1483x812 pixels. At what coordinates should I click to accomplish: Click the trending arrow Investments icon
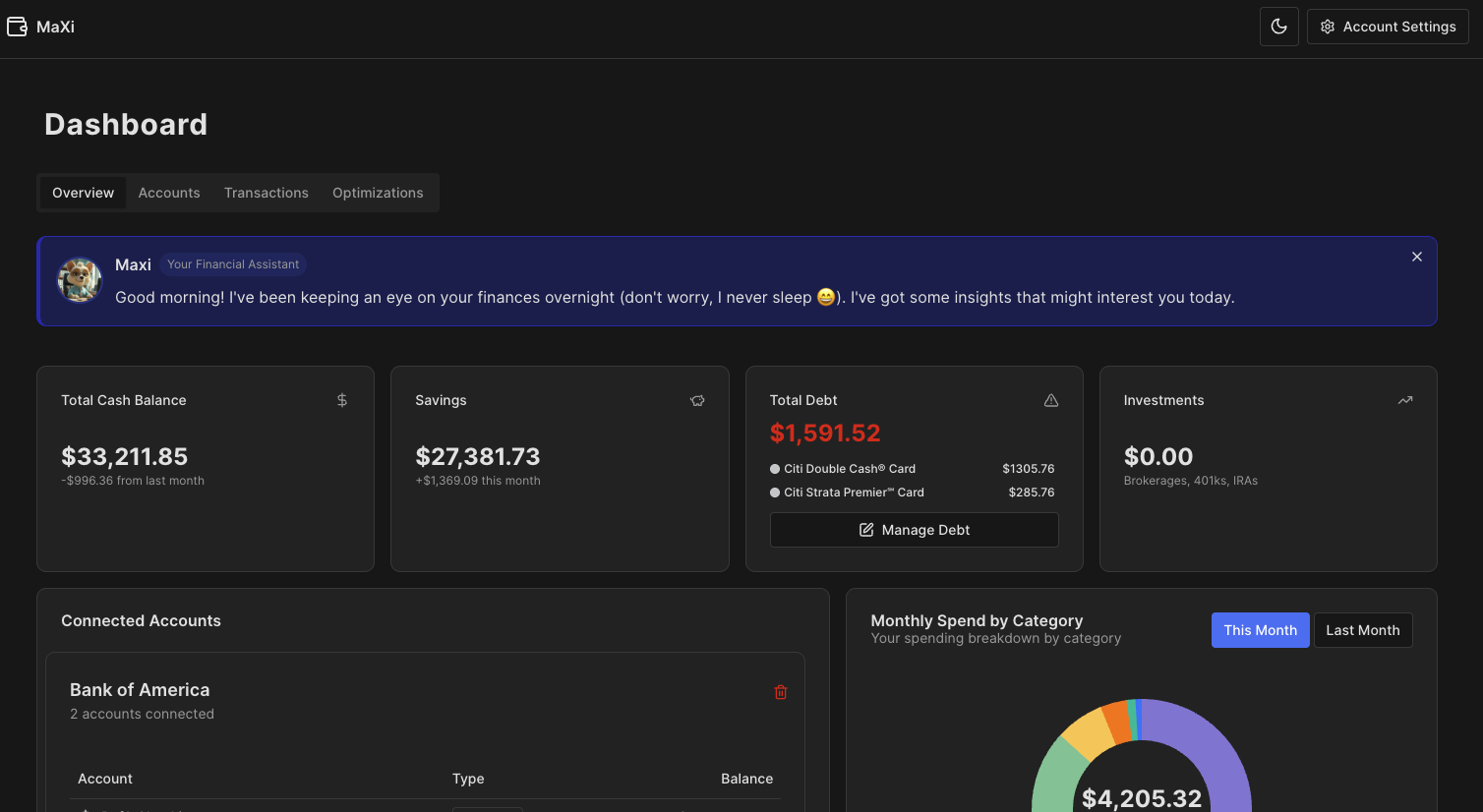click(x=1405, y=400)
